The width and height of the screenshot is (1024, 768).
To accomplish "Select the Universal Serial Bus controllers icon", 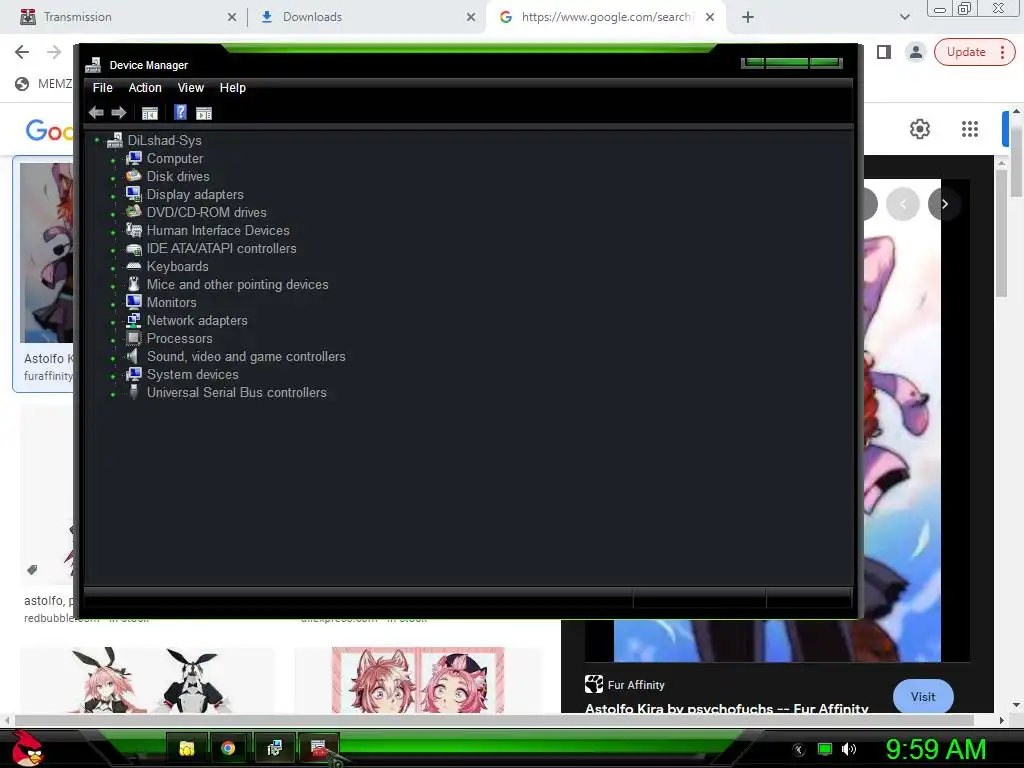I will (x=134, y=392).
